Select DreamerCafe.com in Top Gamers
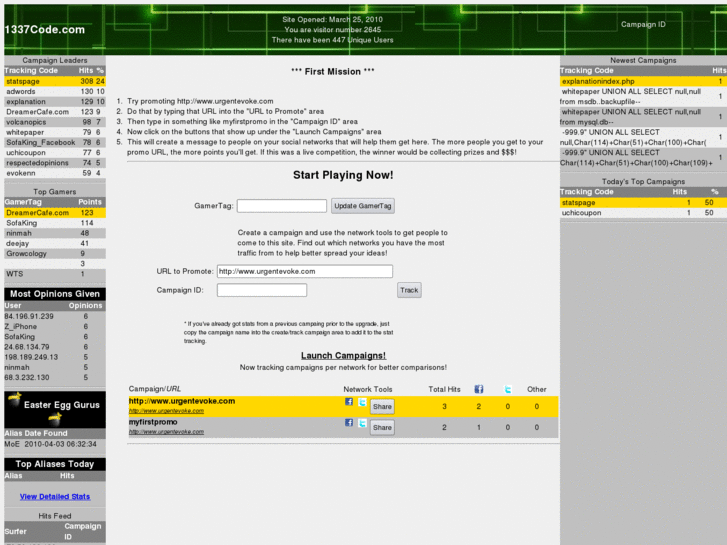 (55, 213)
